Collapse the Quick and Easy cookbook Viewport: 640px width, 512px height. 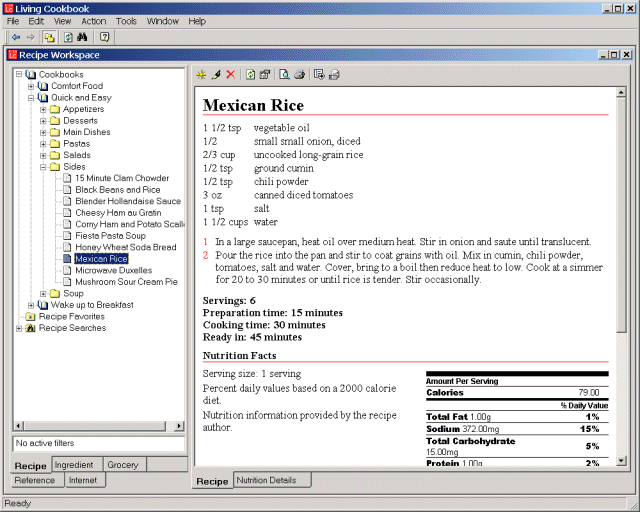pos(31,98)
